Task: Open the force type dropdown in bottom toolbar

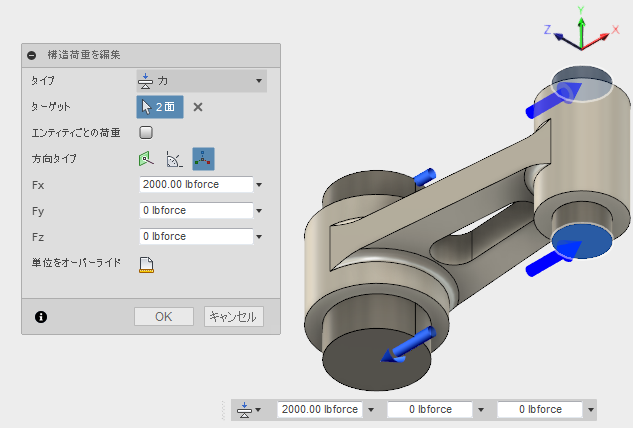Action: [249, 410]
